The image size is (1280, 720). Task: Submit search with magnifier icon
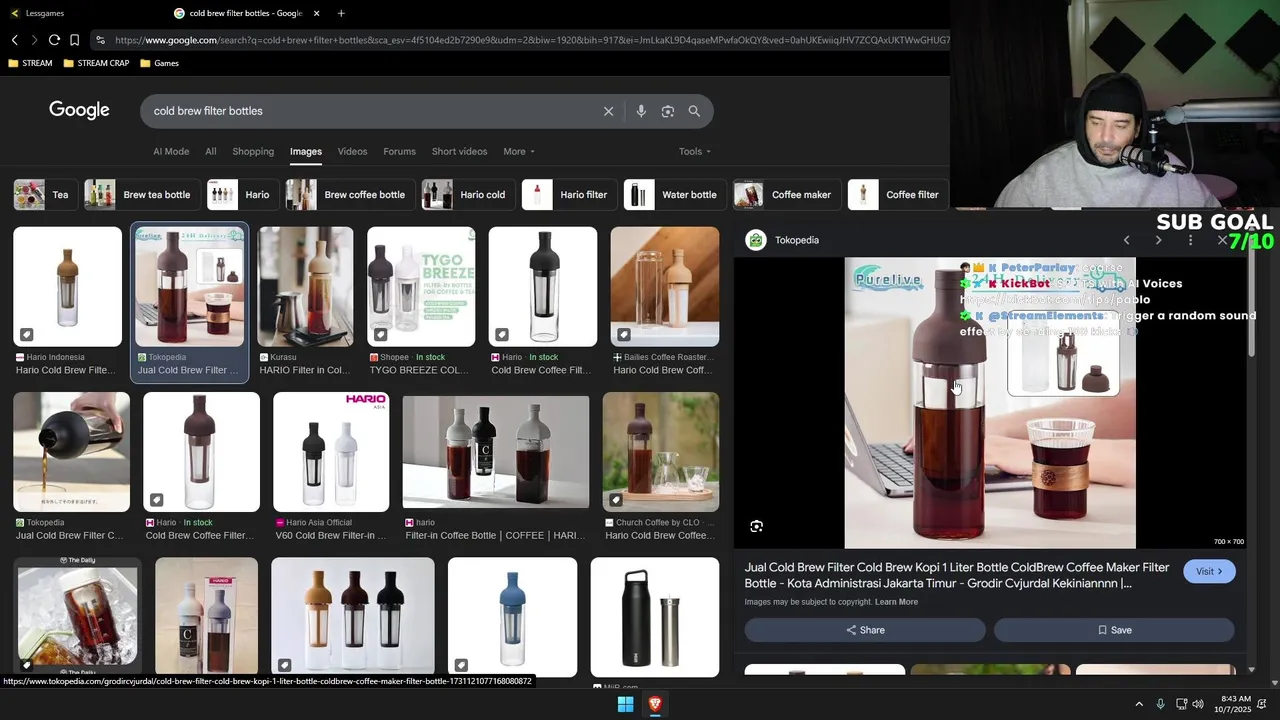pos(694,111)
